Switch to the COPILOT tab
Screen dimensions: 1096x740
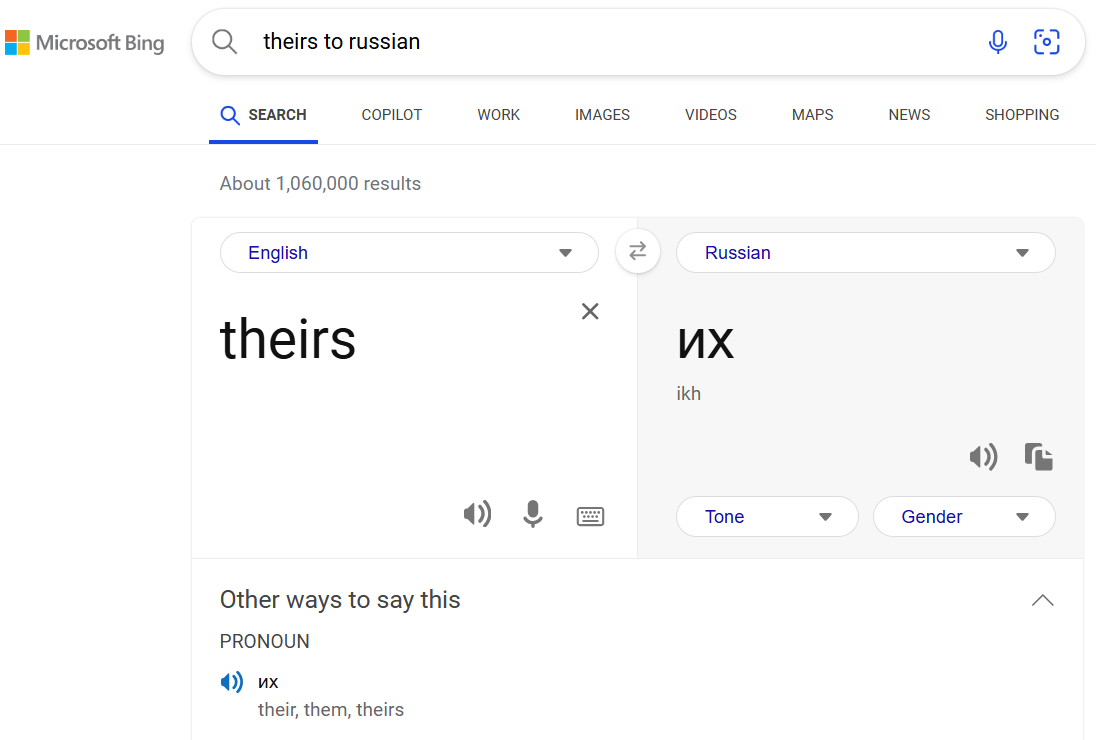coord(391,115)
